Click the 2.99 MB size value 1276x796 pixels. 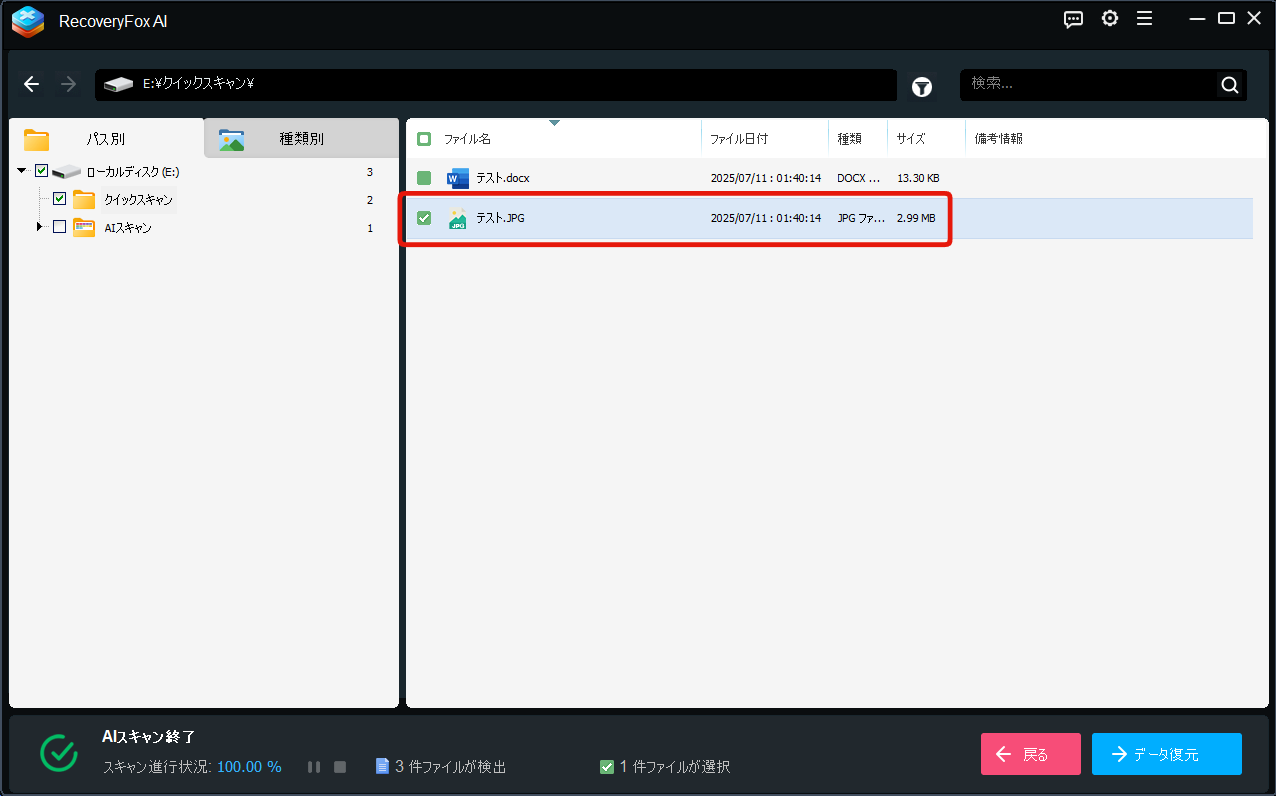916,218
